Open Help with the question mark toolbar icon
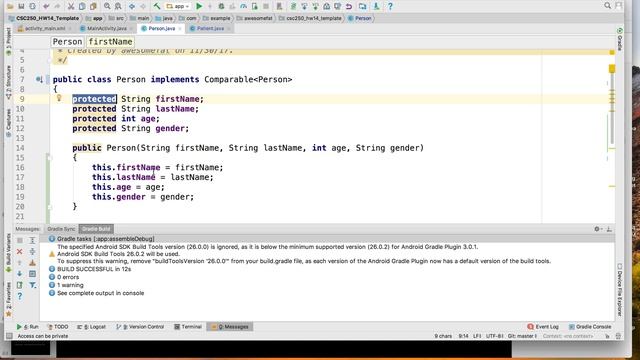640x360 pixels. pos(390,6)
